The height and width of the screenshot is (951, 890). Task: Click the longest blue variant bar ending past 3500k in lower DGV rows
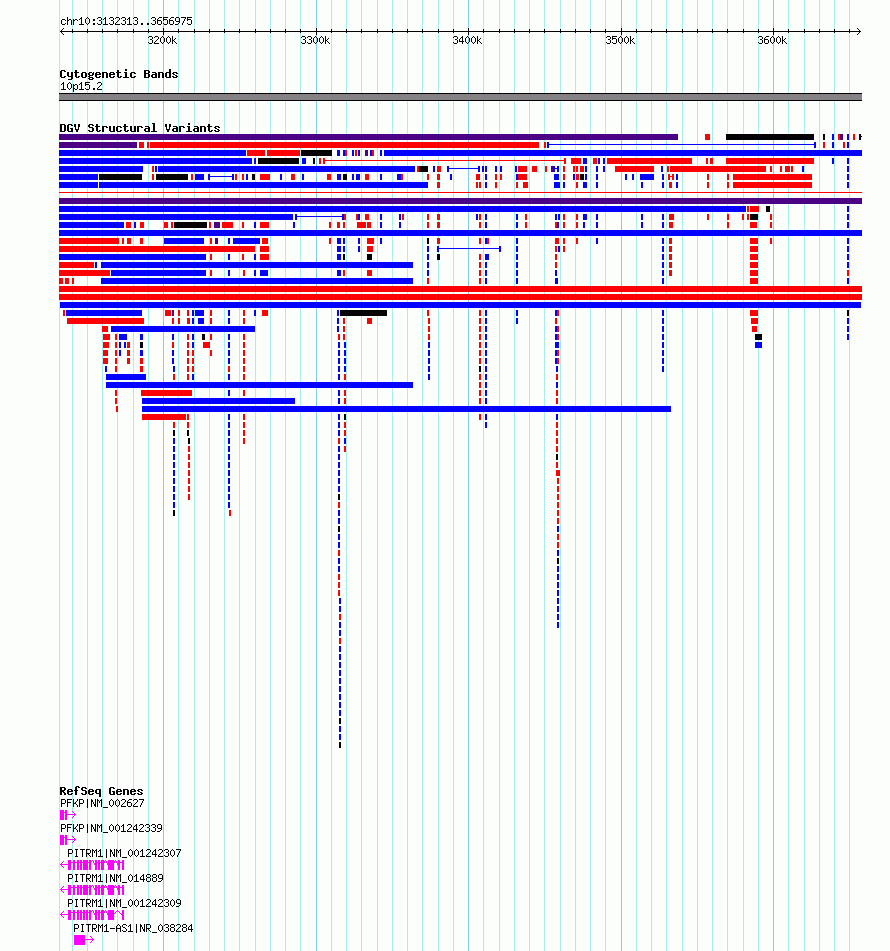pyautogui.click(x=406, y=409)
